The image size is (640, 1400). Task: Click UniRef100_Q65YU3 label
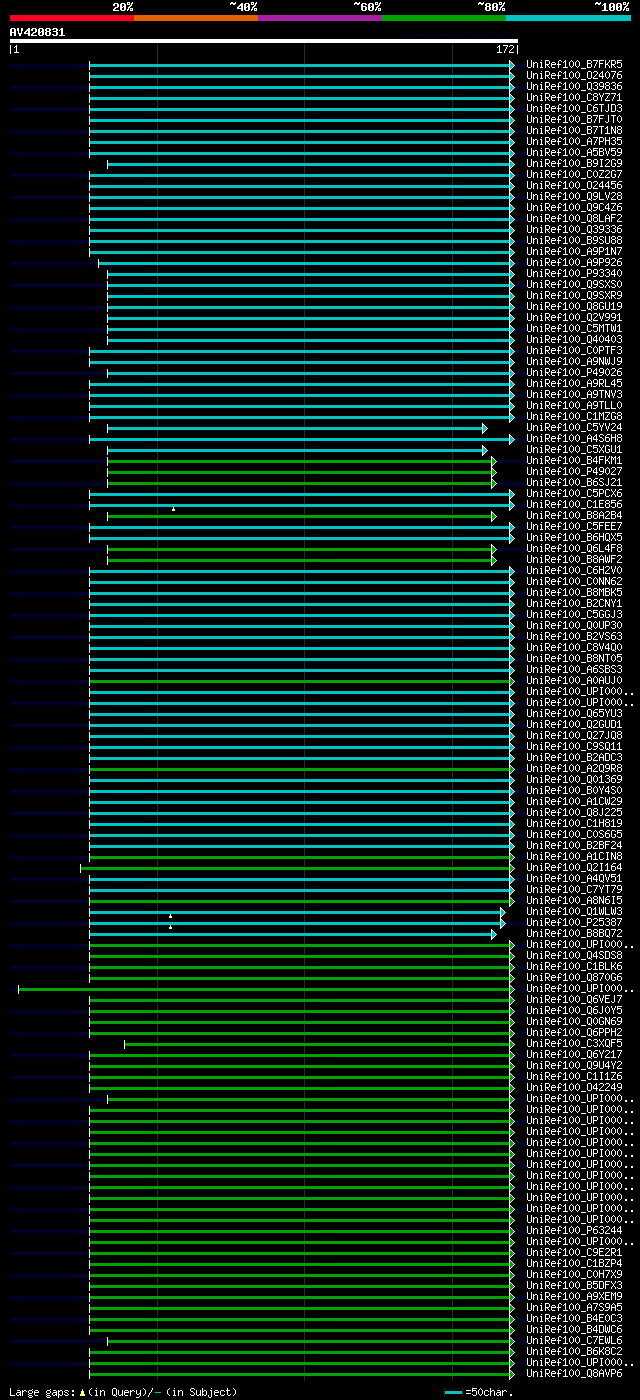pyautogui.click(x=574, y=713)
